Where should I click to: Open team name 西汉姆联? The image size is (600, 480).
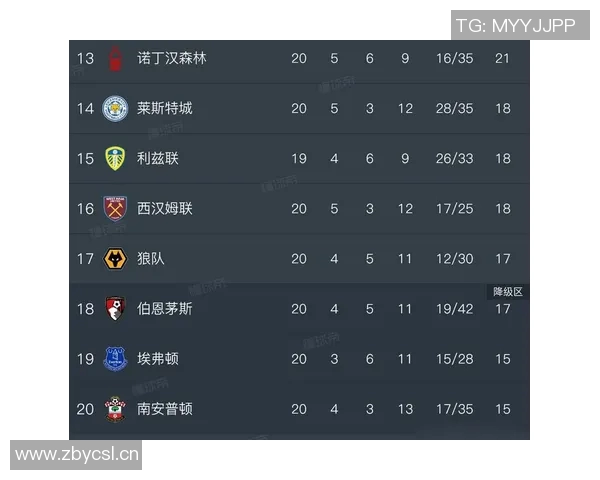(x=165, y=208)
